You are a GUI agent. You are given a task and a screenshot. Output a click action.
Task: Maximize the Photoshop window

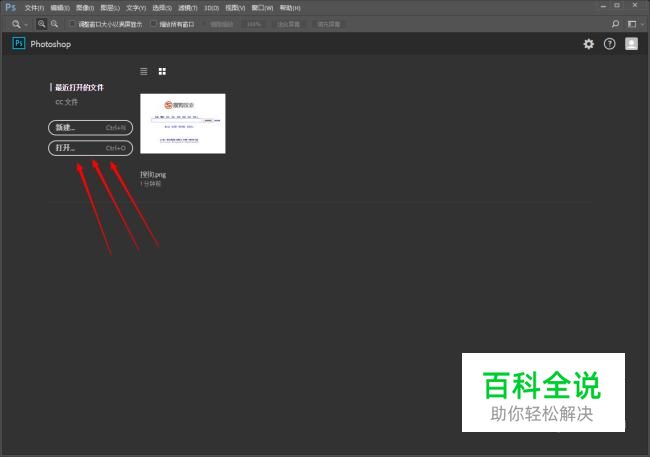tap(617, 5)
